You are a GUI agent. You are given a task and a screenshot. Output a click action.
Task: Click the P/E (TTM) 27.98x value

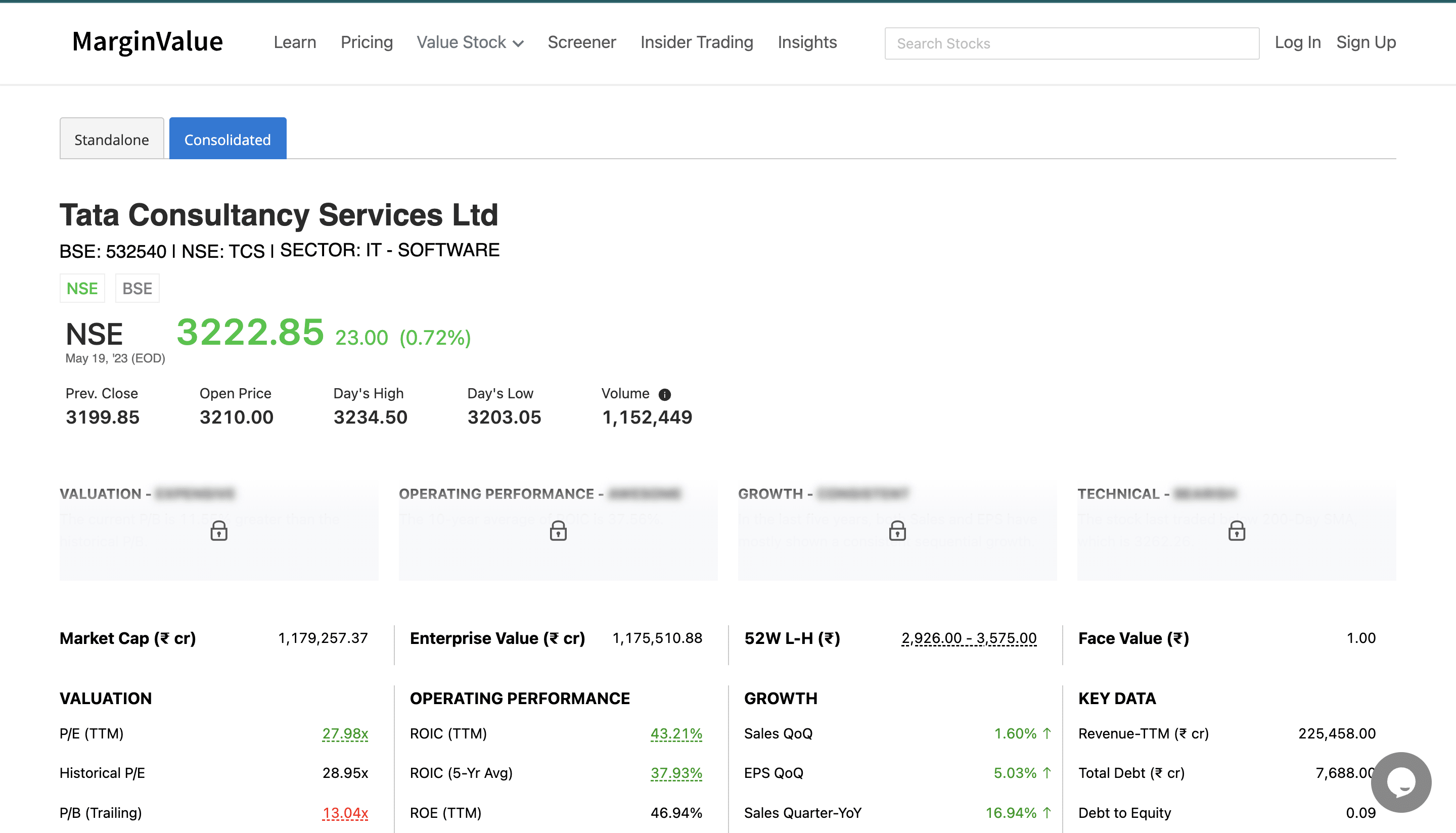345,733
